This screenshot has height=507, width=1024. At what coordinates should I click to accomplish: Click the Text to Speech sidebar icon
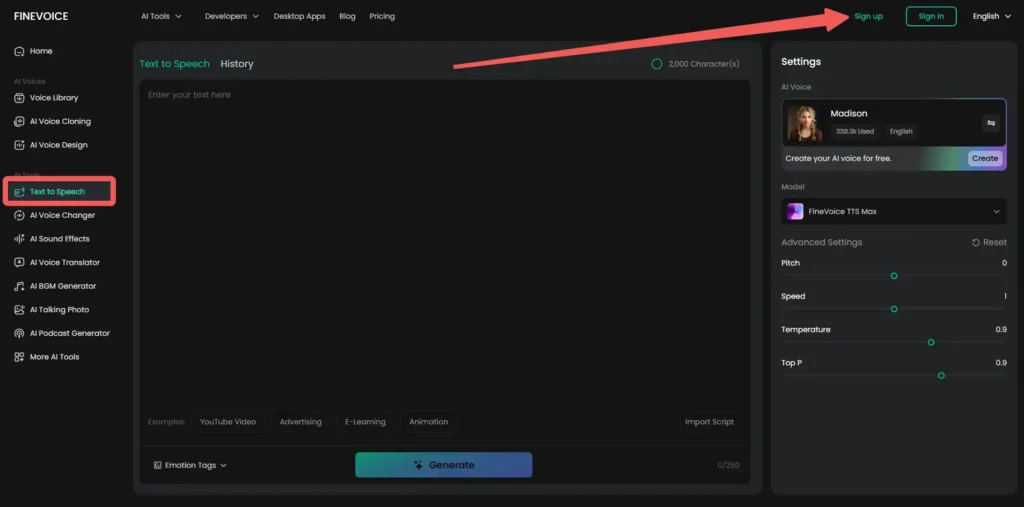[x=19, y=192]
